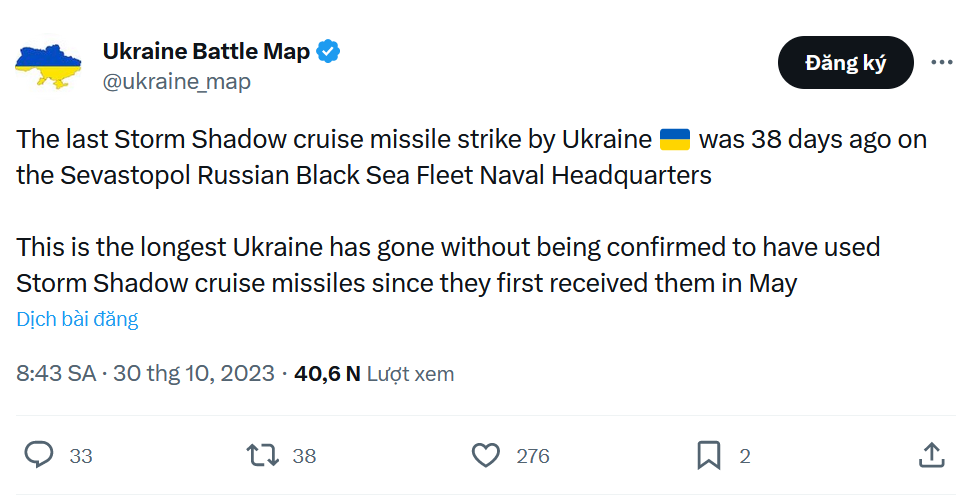Click the 30 thg 10, 2023 date
970x504 pixels.
[x=194, y=374]
